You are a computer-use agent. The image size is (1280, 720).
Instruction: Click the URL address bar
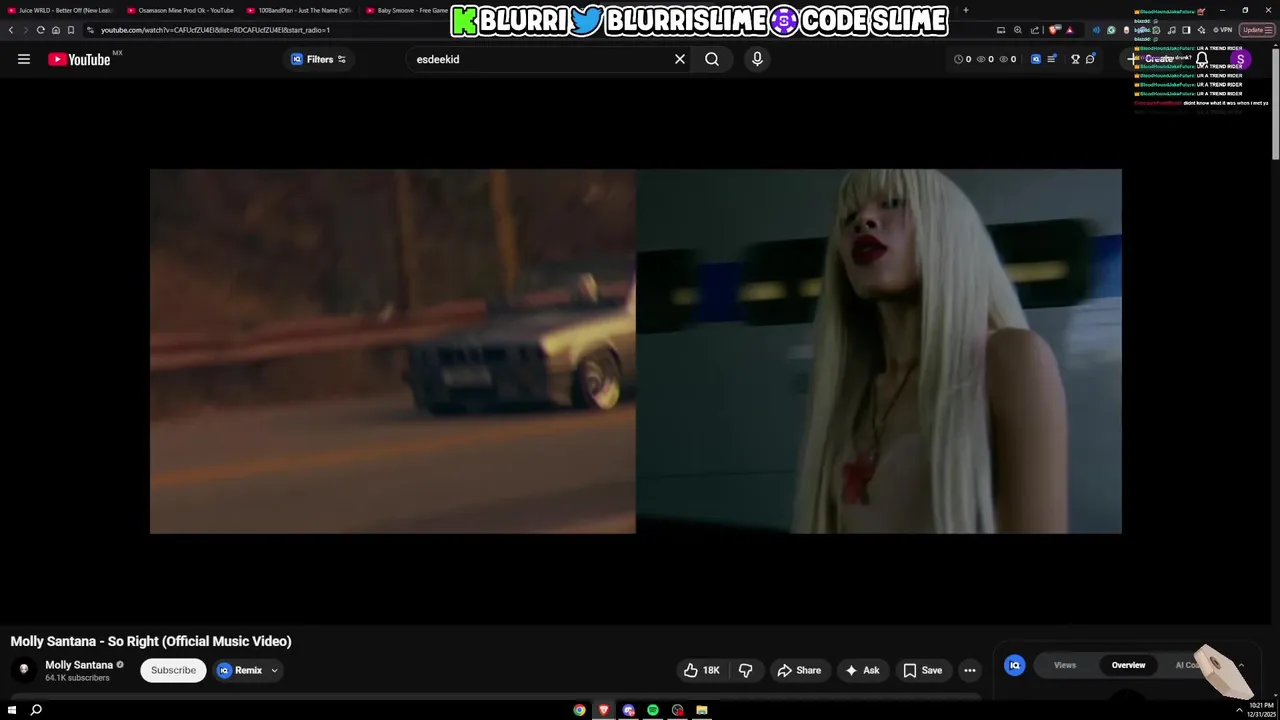click(x=540, y=30)
